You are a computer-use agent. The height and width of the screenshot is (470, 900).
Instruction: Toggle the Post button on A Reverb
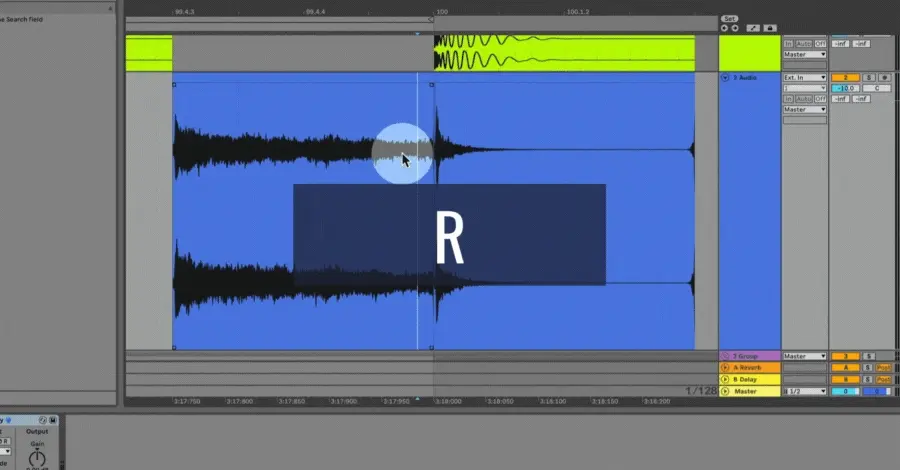(883, 368)
